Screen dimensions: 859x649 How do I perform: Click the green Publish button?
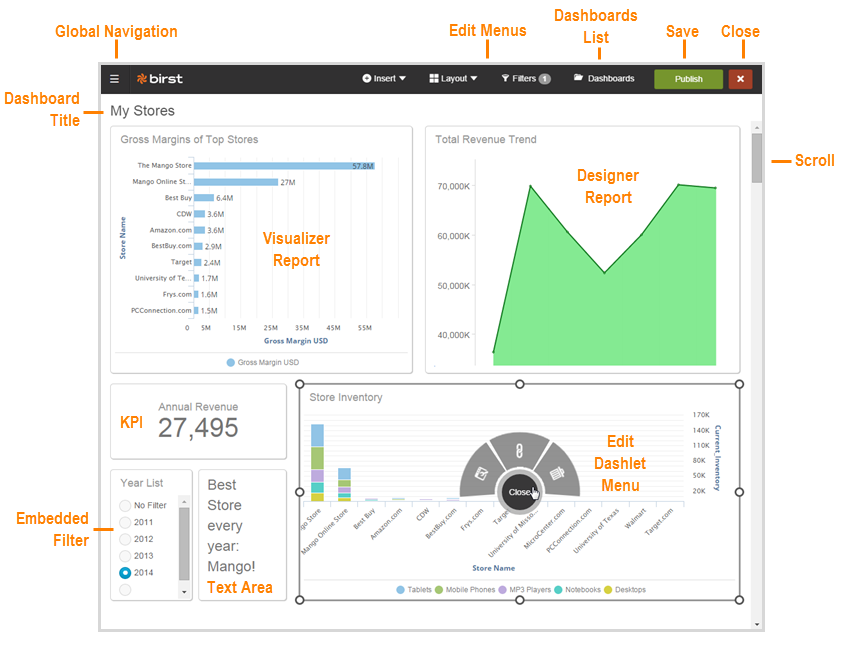tap(688, 79)
